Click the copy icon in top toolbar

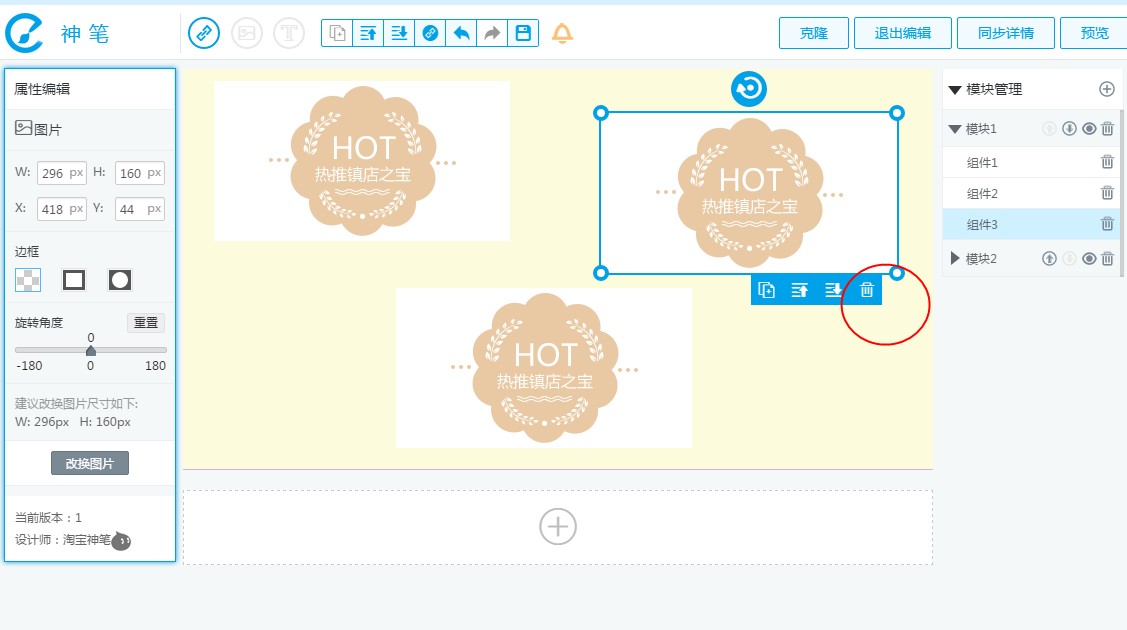338,33
